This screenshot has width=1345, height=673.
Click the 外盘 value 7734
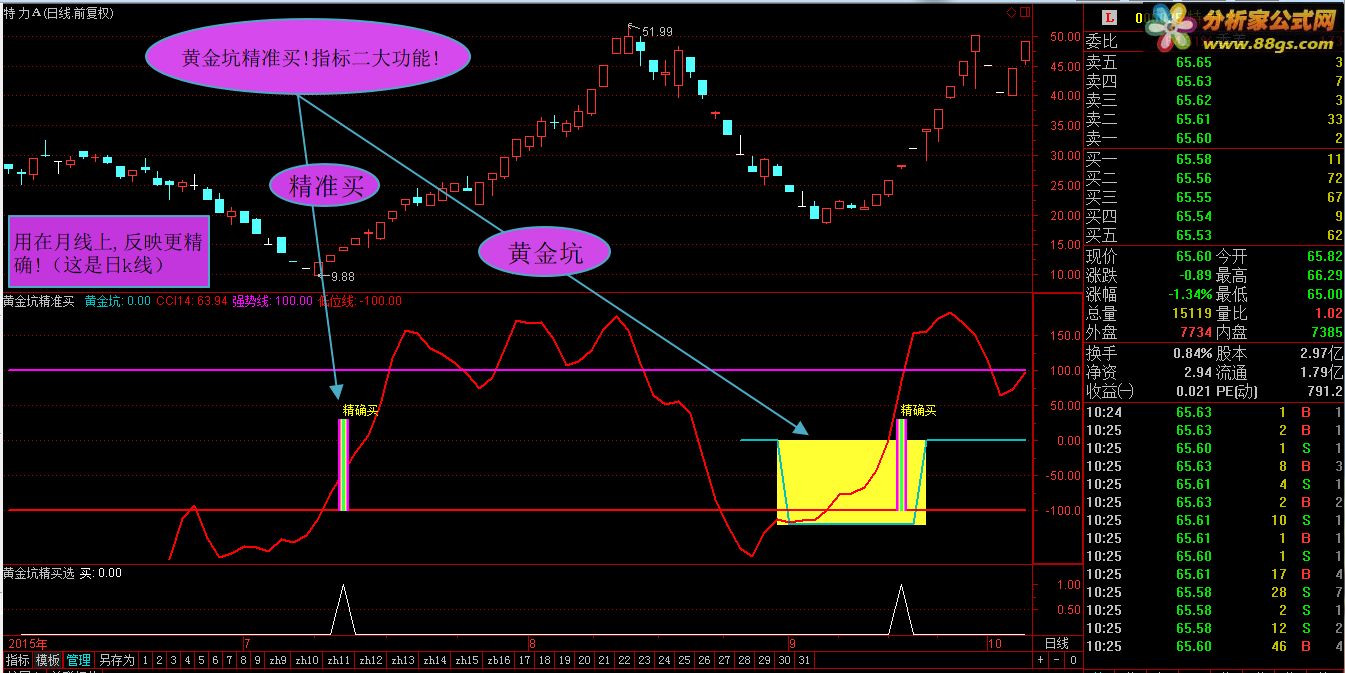pos(1196,332)
